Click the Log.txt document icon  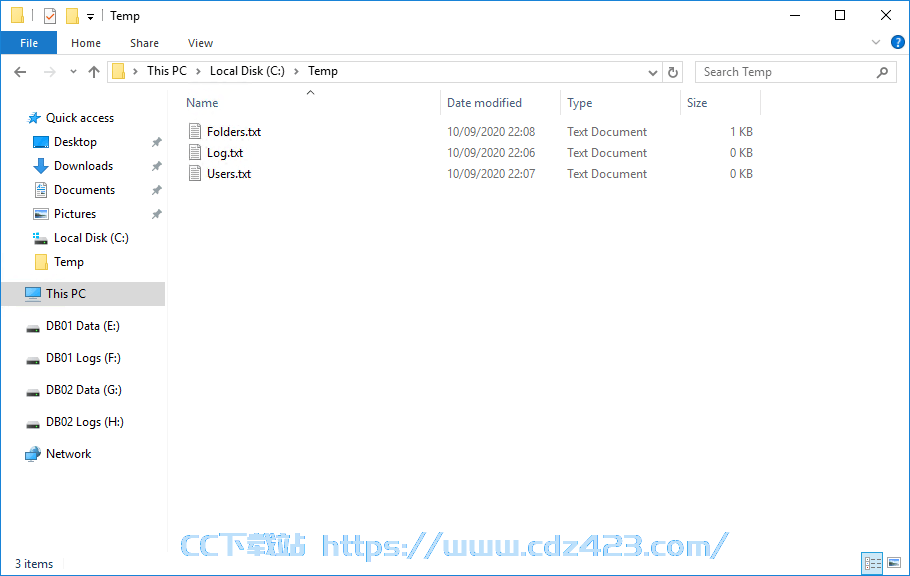click(195, 152)
